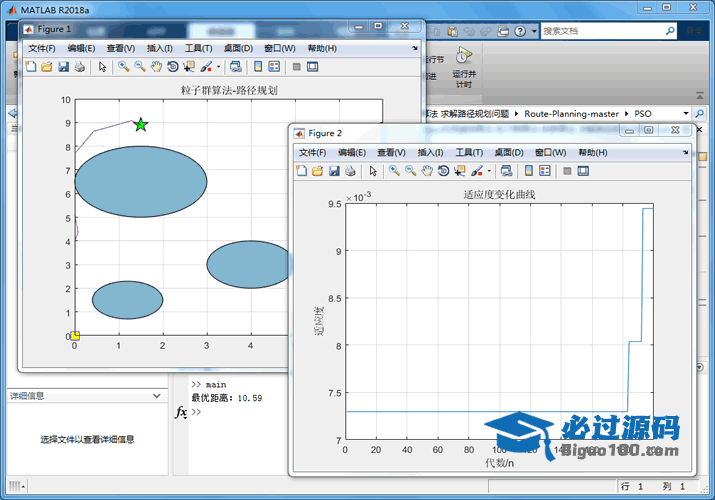The width and height of the screenshot is (715, 500).
Task: Select the Pan hand tool in Figure 1
Action: click(x=157, y=67)
